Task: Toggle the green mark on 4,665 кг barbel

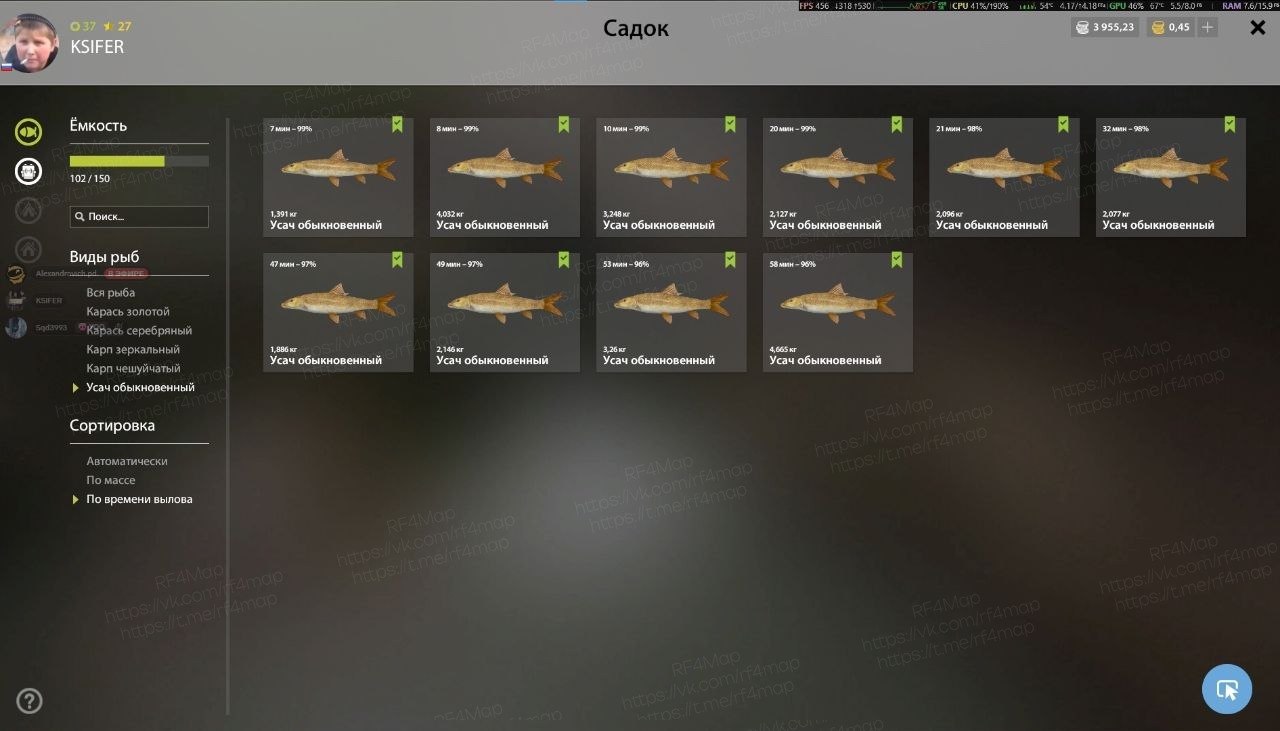Action: [x=897, y=260]
